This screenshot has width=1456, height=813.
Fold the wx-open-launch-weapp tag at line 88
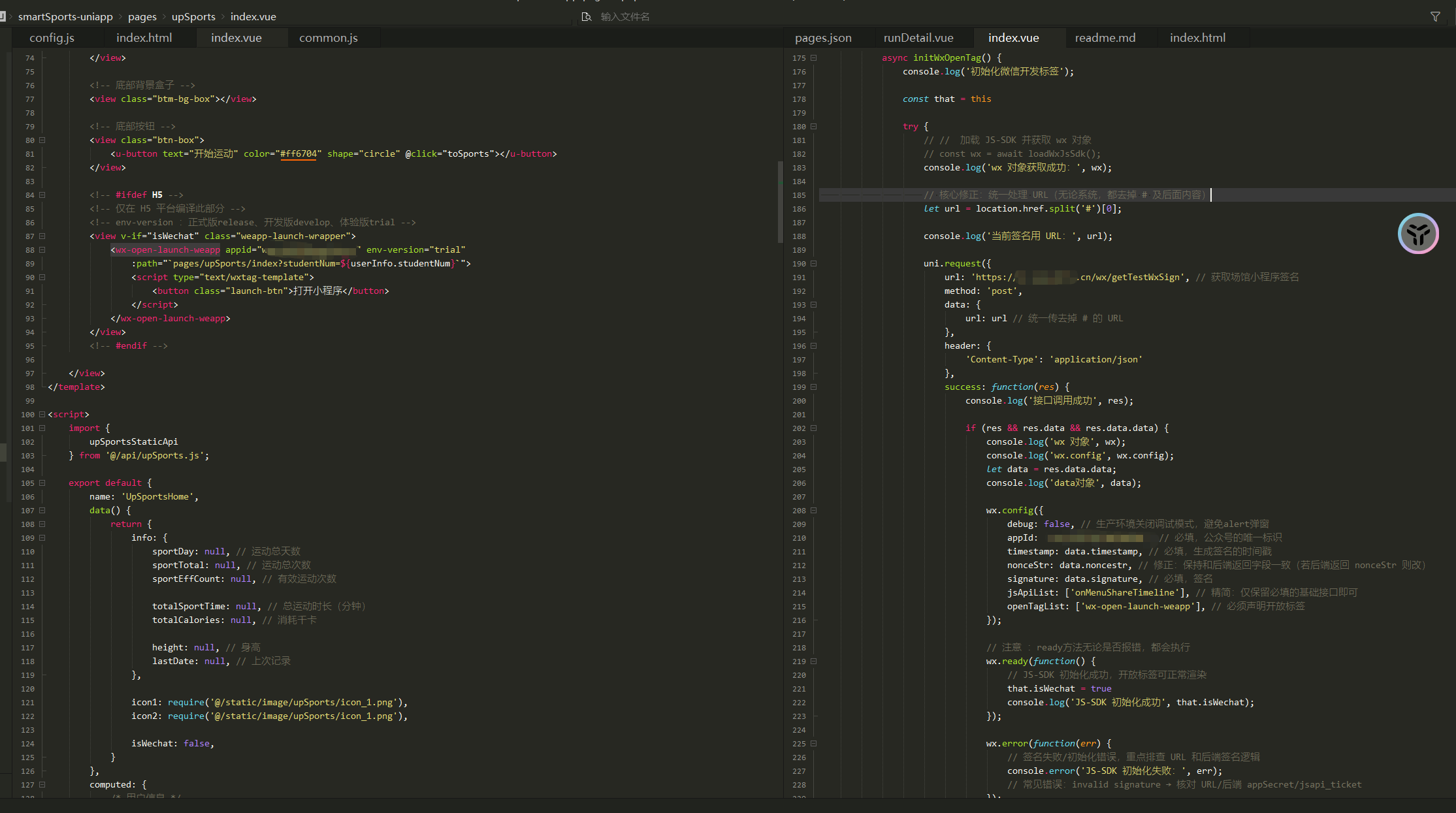pos(42,250)
